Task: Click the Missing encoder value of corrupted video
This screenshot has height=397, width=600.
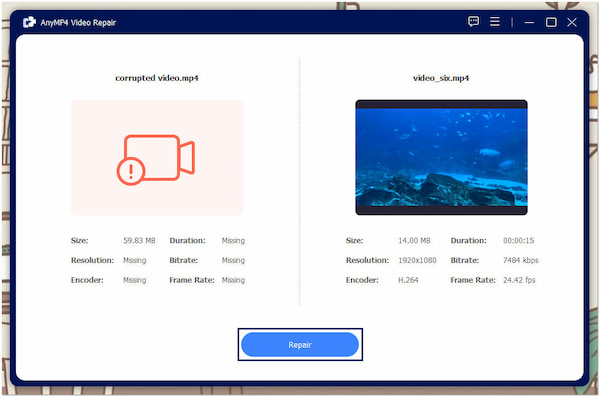Action: coord(134,280)
